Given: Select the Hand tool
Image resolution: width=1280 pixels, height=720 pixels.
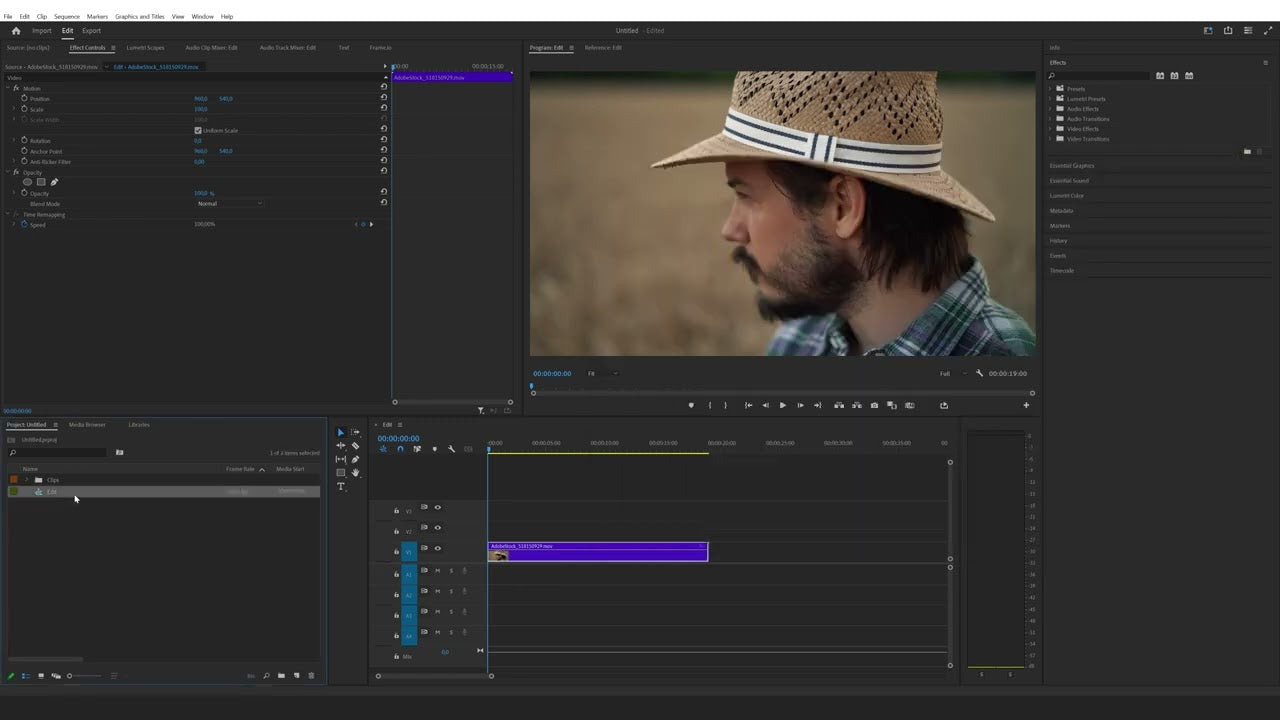Looking at the screenshot, I should (355, 472).
